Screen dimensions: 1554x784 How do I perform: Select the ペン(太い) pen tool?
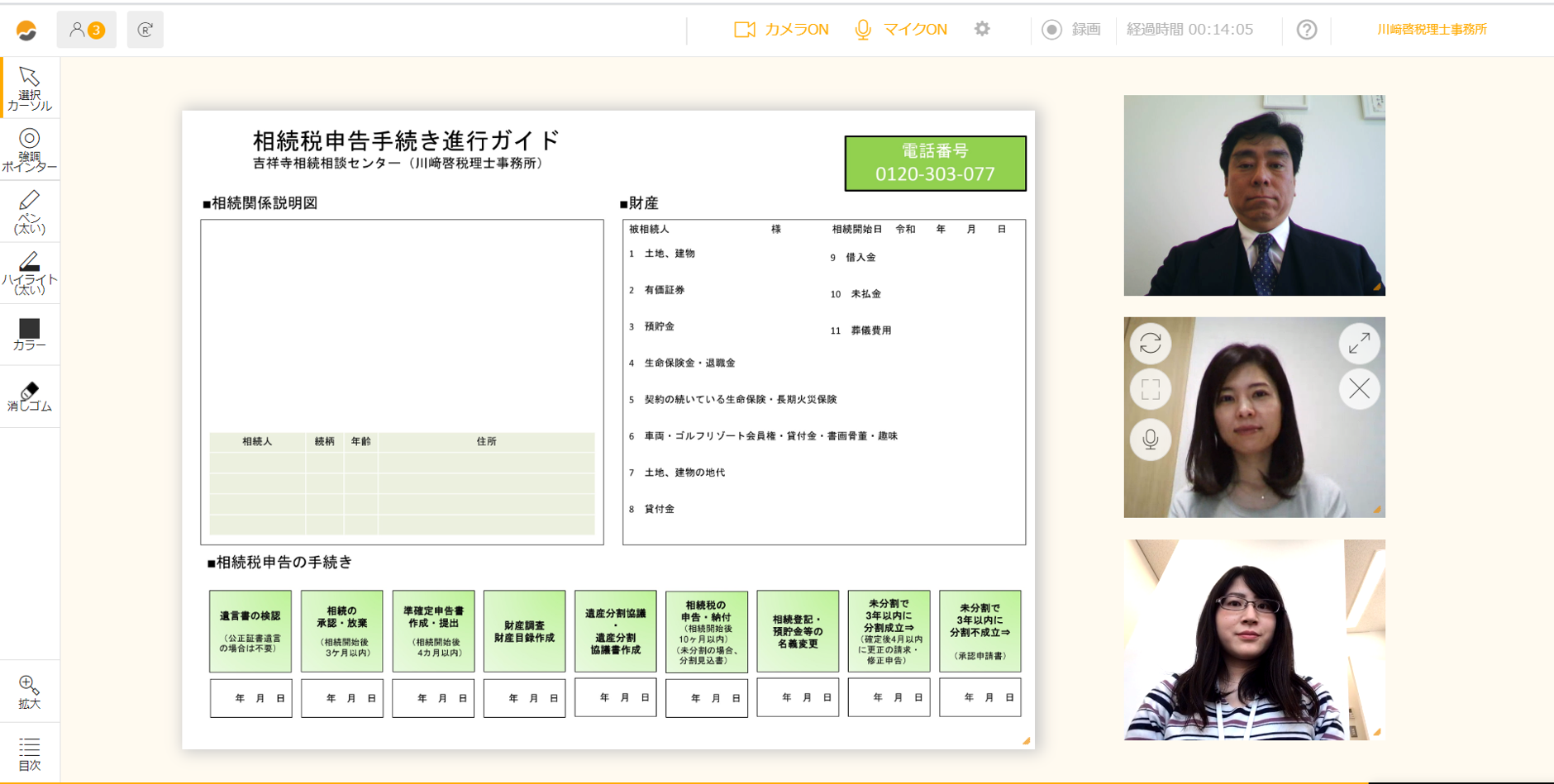pos(30,211)
